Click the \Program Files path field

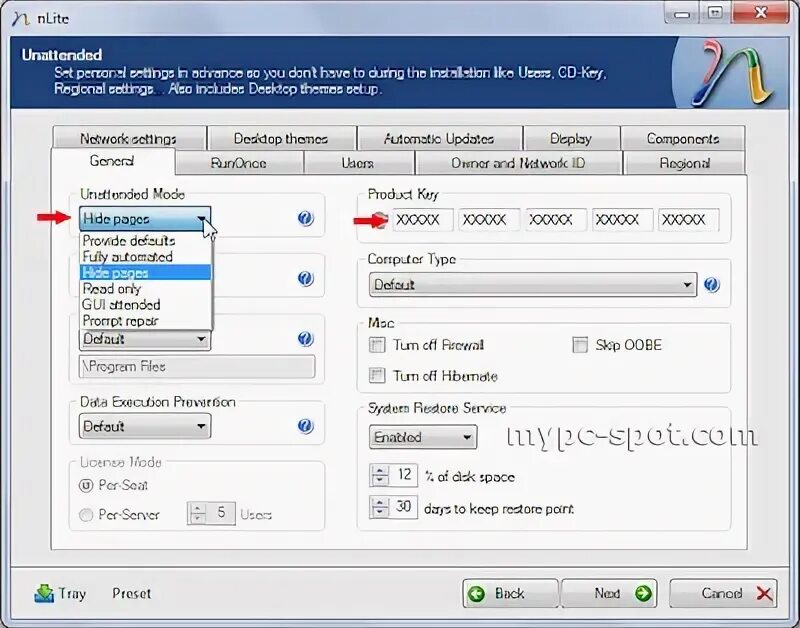(197, 366)
